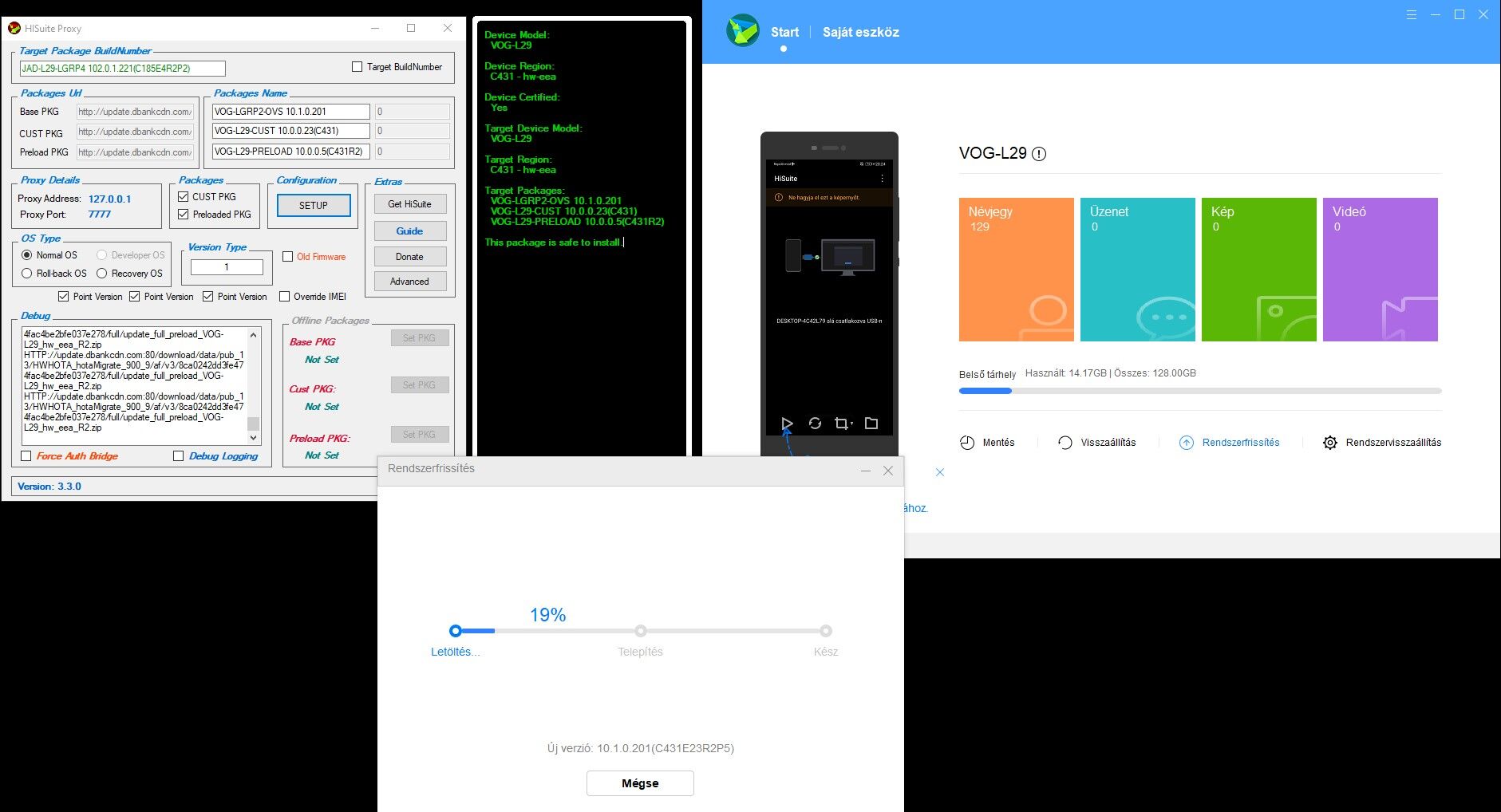The width and height of the screenshot is (1501, 812).
Task: Select Roll-back OS radio button
Action: click(x=27, y=274)
